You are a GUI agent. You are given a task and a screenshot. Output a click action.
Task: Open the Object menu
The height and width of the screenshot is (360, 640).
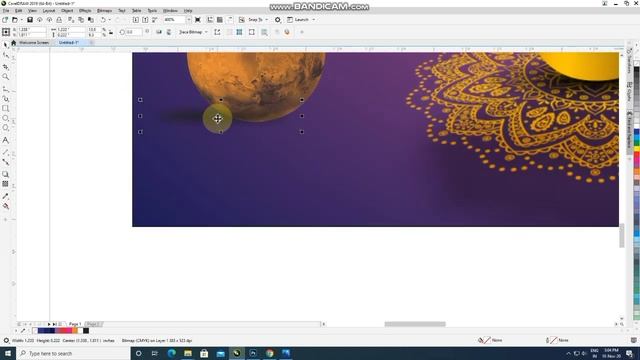click(x=67, y=11)
